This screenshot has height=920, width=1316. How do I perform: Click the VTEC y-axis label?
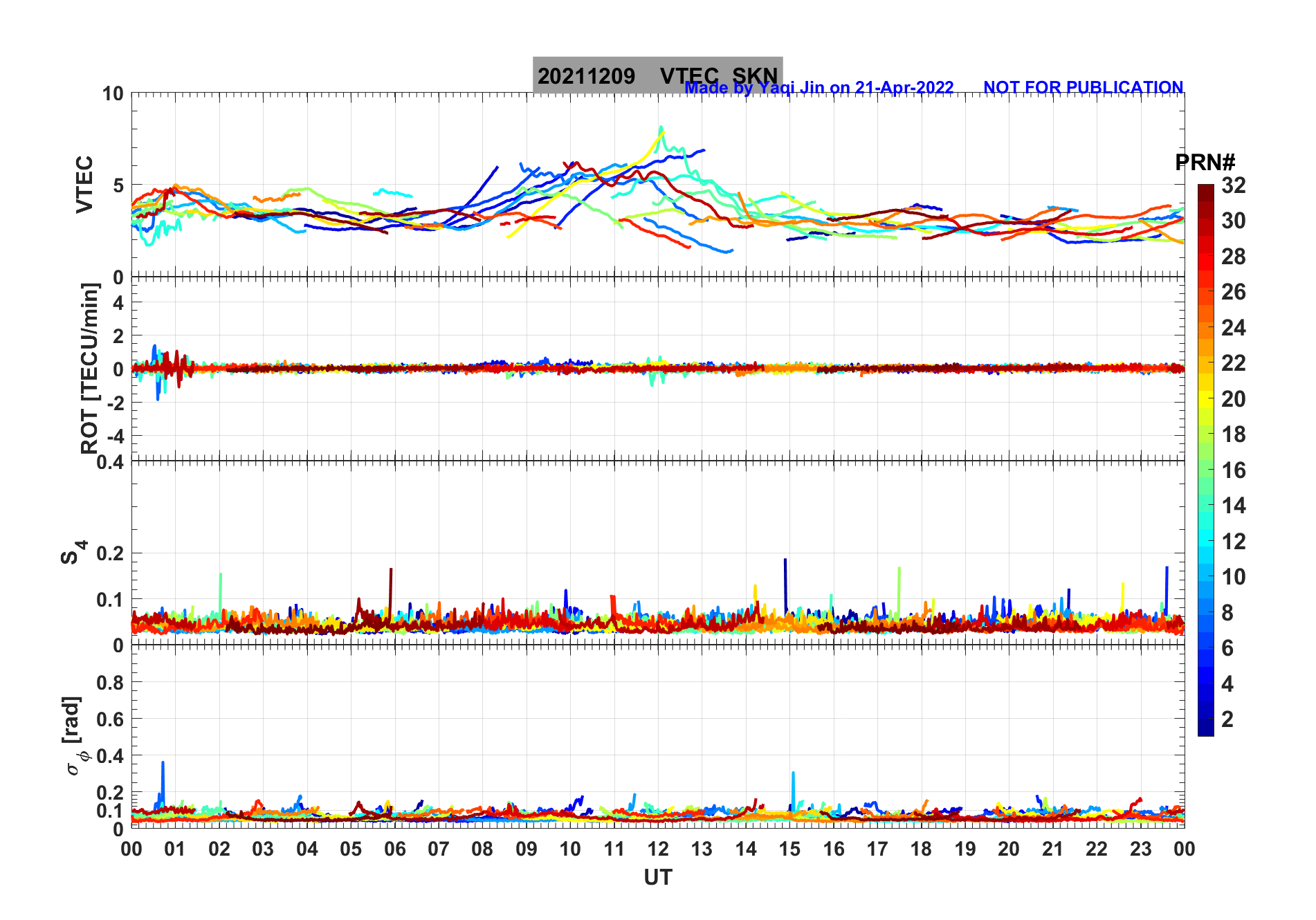(84, 184)
